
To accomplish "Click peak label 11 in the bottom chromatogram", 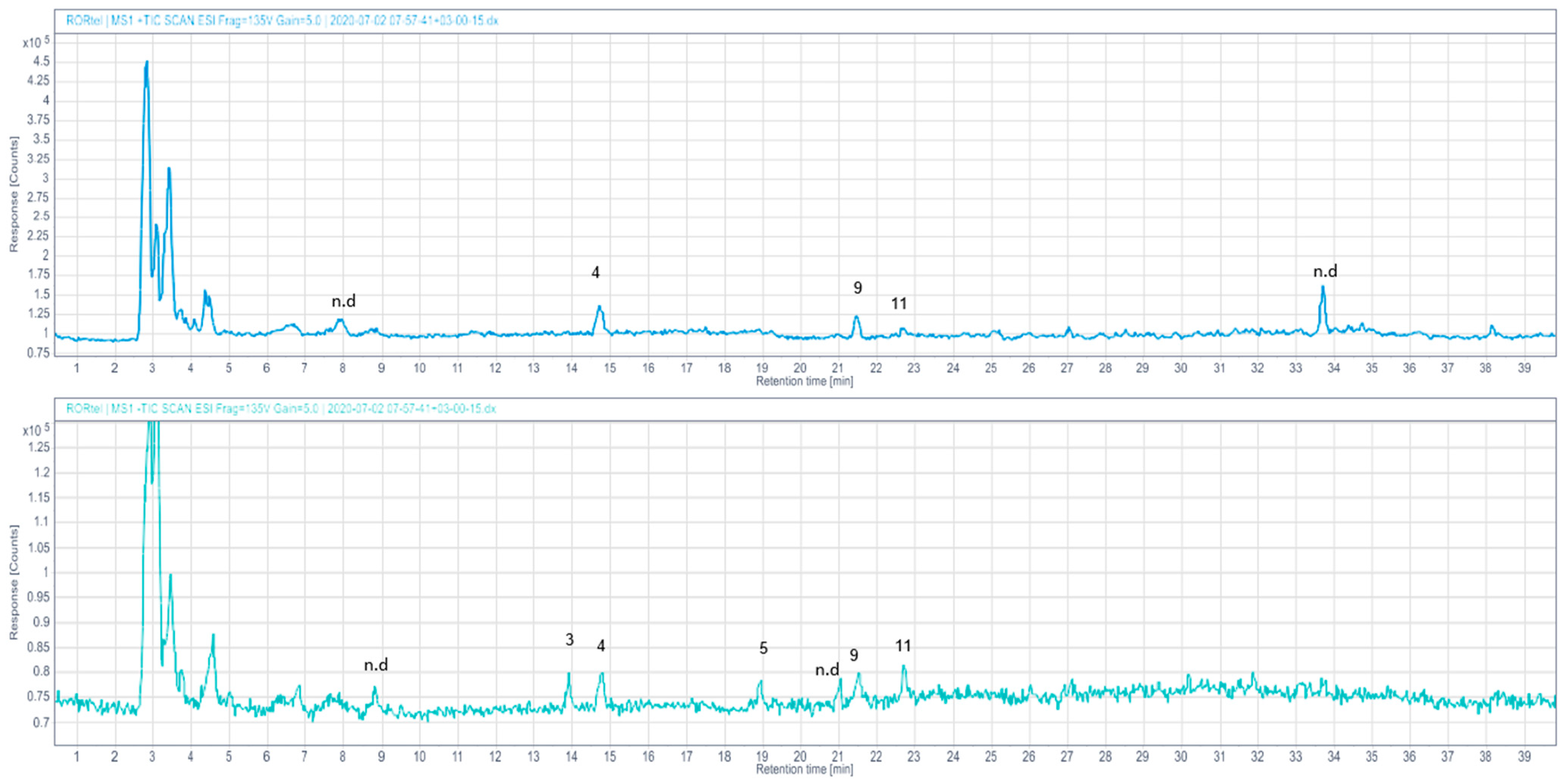I will 903,645.
